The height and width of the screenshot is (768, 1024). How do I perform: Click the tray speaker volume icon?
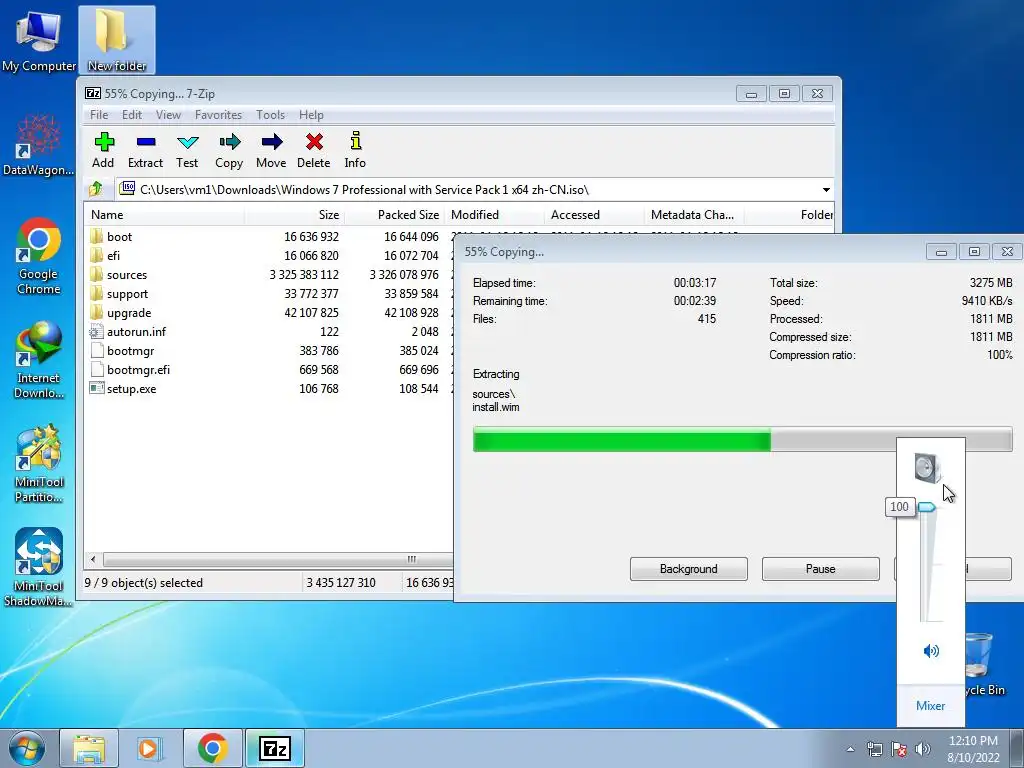point(923,749)
